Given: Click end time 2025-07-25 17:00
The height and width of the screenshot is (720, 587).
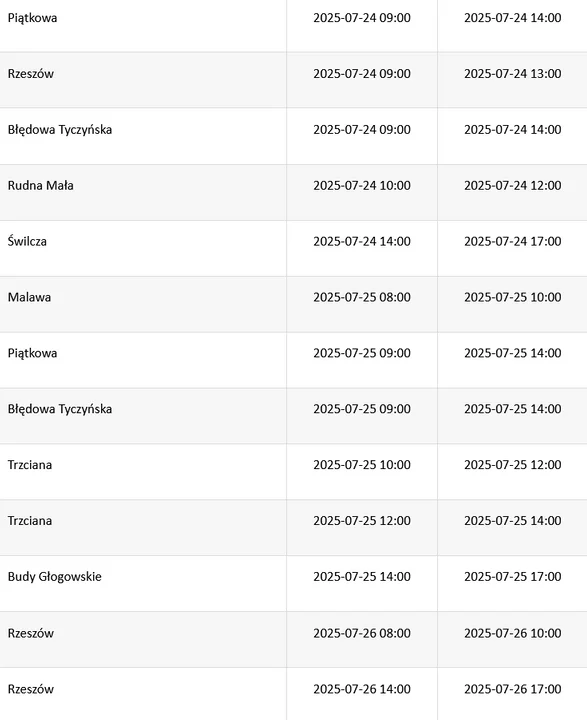Looking at the screenshot, I should [x=513, y=577].
